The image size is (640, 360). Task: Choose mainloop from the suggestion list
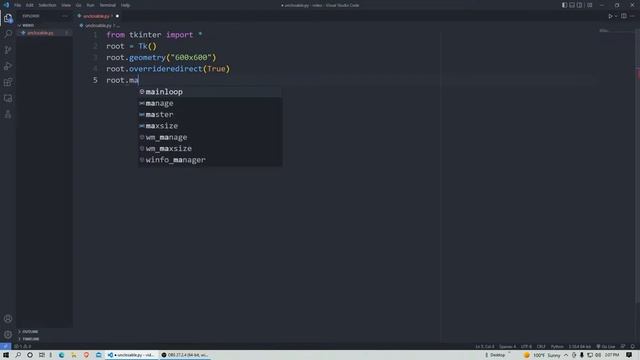click(210, 92)
